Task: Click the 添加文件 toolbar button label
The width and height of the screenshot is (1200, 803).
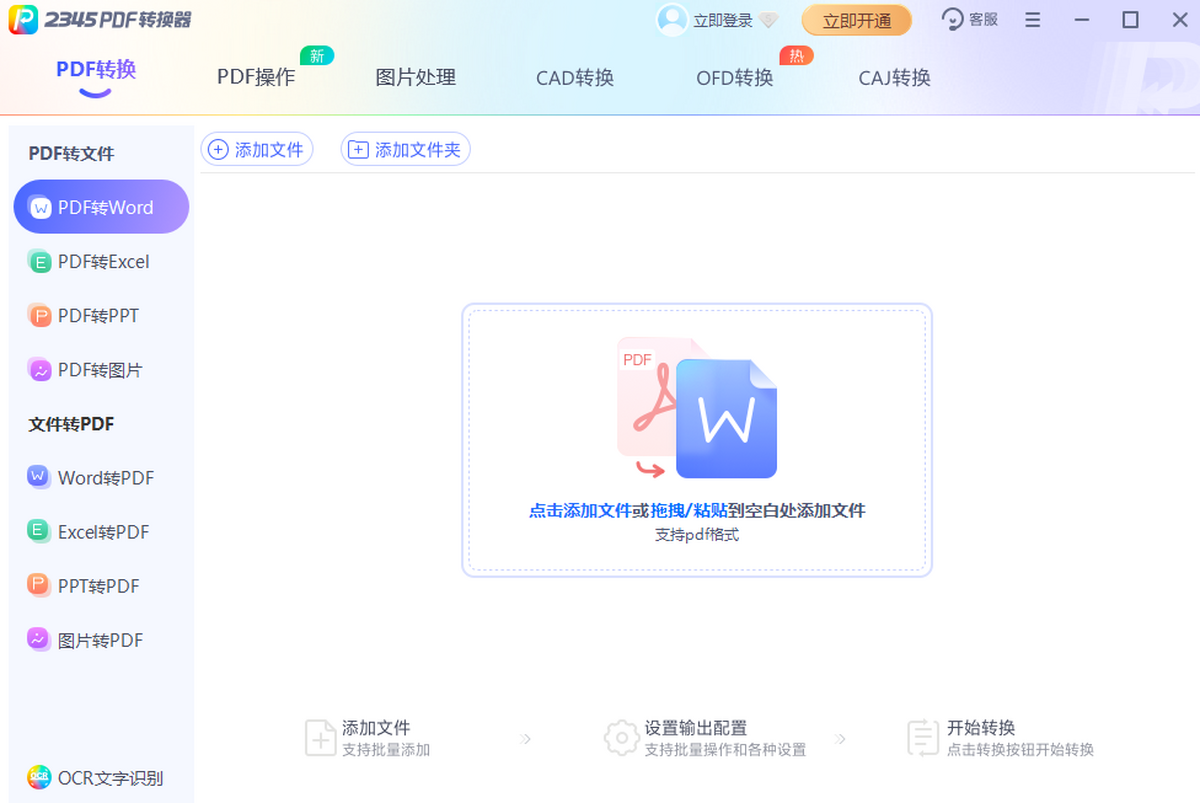Action: [x=269, y=150]
